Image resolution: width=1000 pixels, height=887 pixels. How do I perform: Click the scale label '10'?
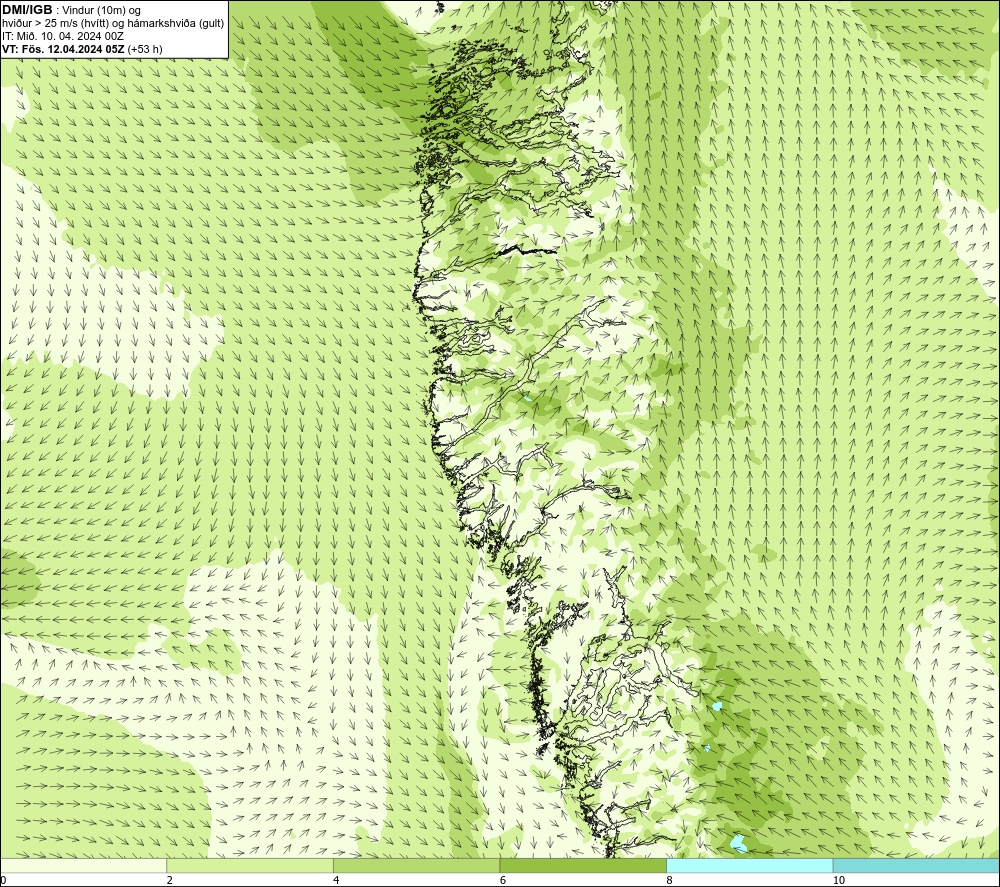(x=839, y=881)
